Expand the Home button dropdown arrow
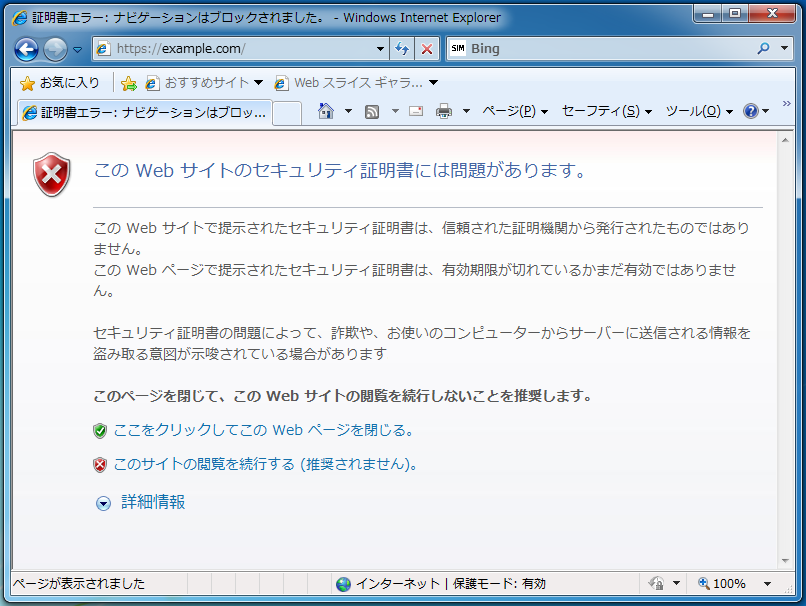806x606 pixels. 348,111
